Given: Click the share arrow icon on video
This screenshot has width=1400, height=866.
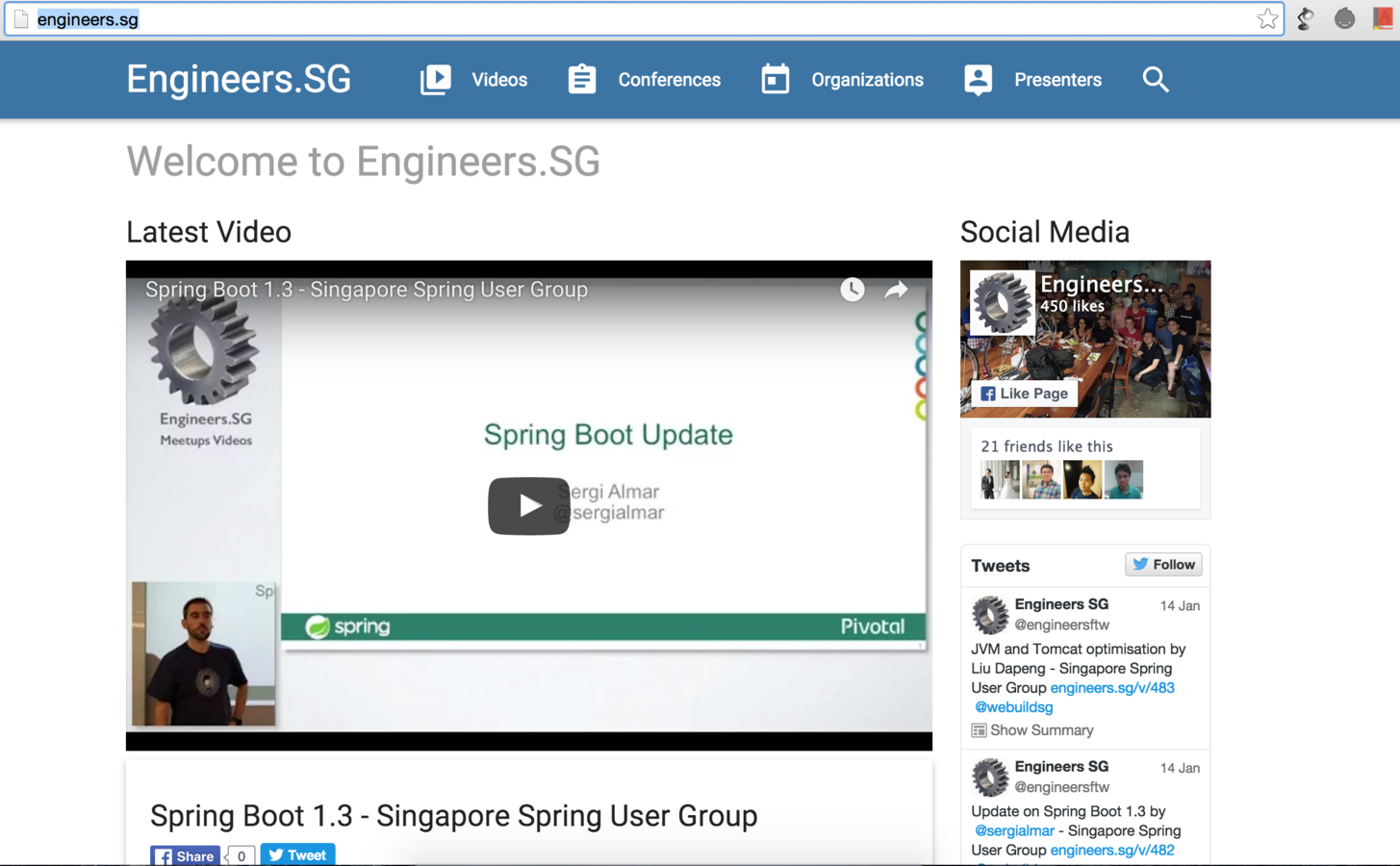Looking at the screenshot, I should coord(896,290).
